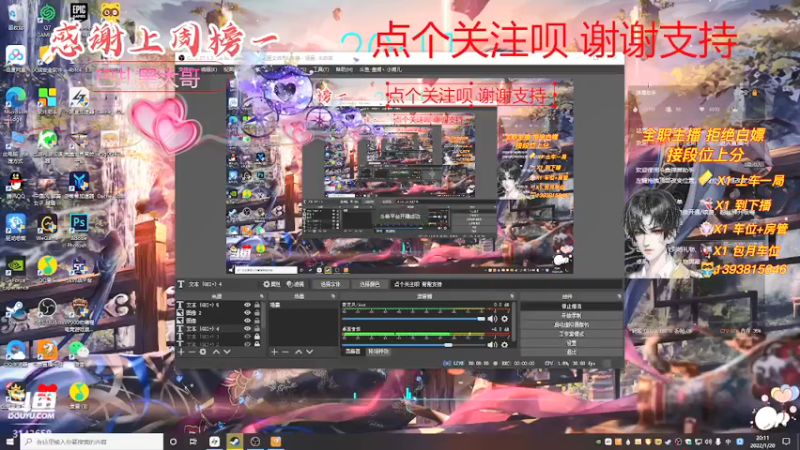Add a new scene with plus icon

click(x=274, y=352)
